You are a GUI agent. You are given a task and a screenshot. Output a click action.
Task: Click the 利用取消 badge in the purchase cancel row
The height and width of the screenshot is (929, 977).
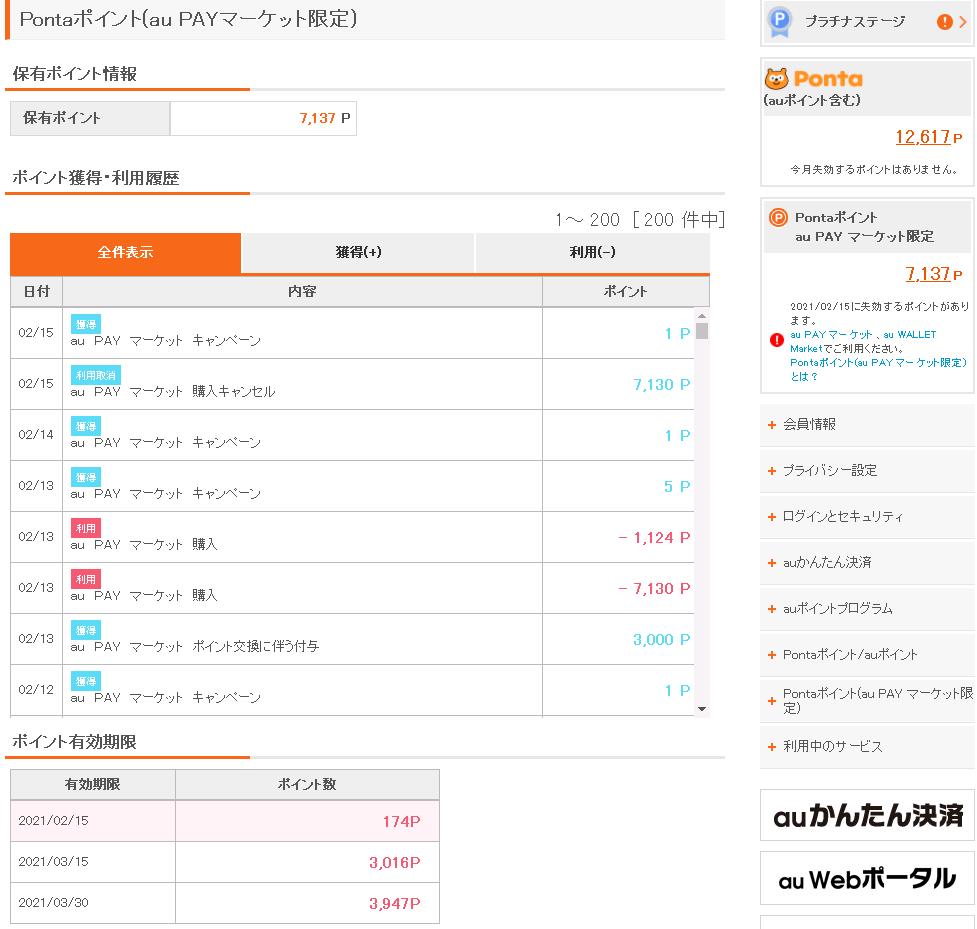click(95, 375)
